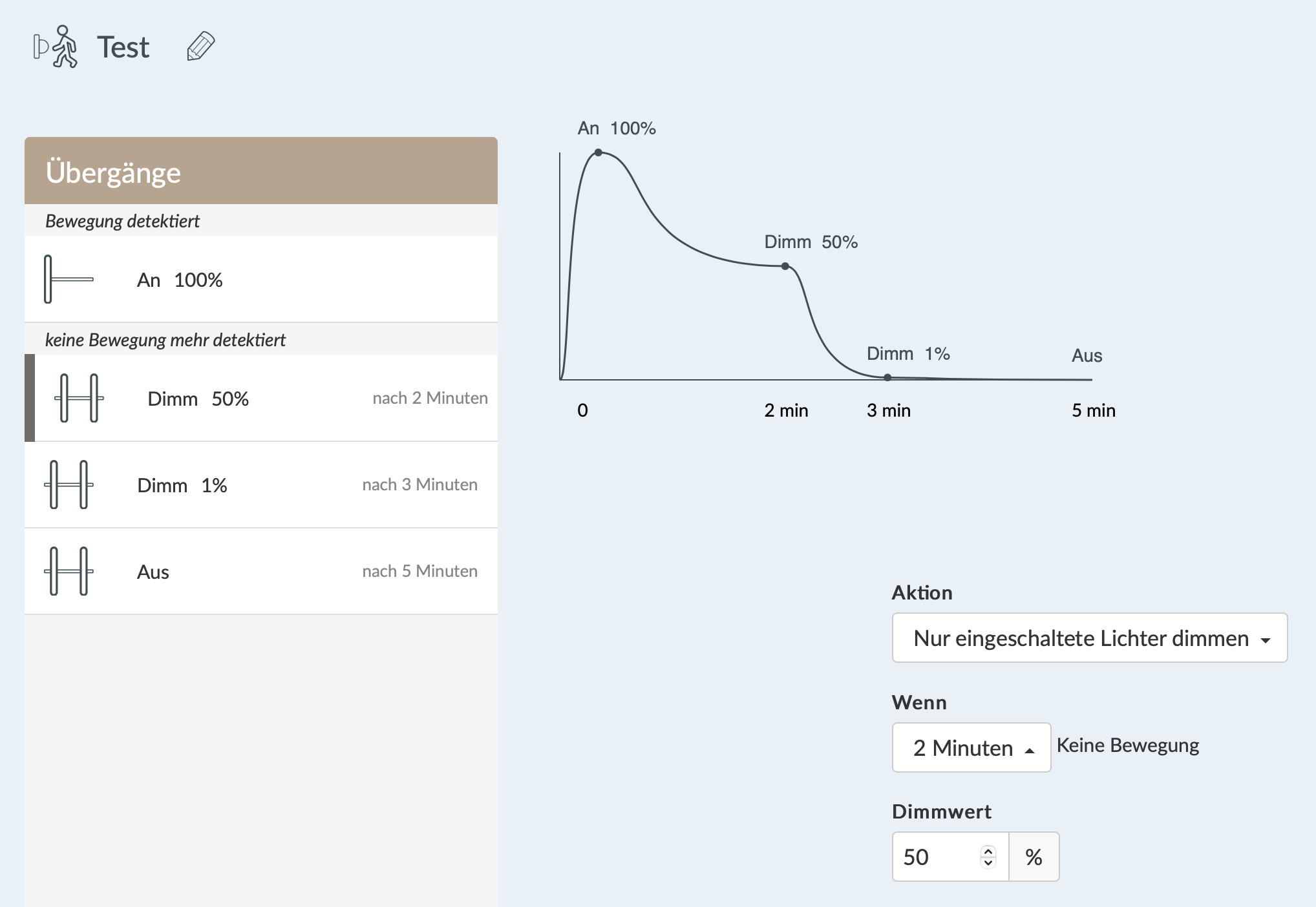This screenshot has height=907, width=1316.
Task: Click the Dimmwert input field
Action: (x=937, y=857)
